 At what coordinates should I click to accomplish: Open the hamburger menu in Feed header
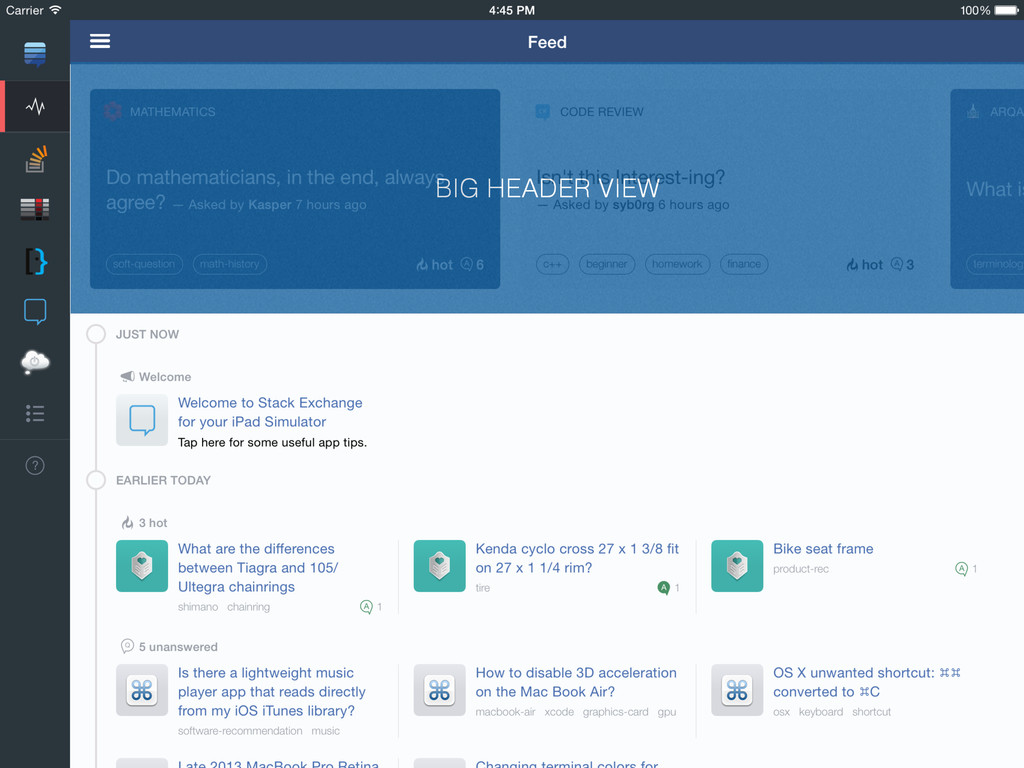[x=100, y=42]
